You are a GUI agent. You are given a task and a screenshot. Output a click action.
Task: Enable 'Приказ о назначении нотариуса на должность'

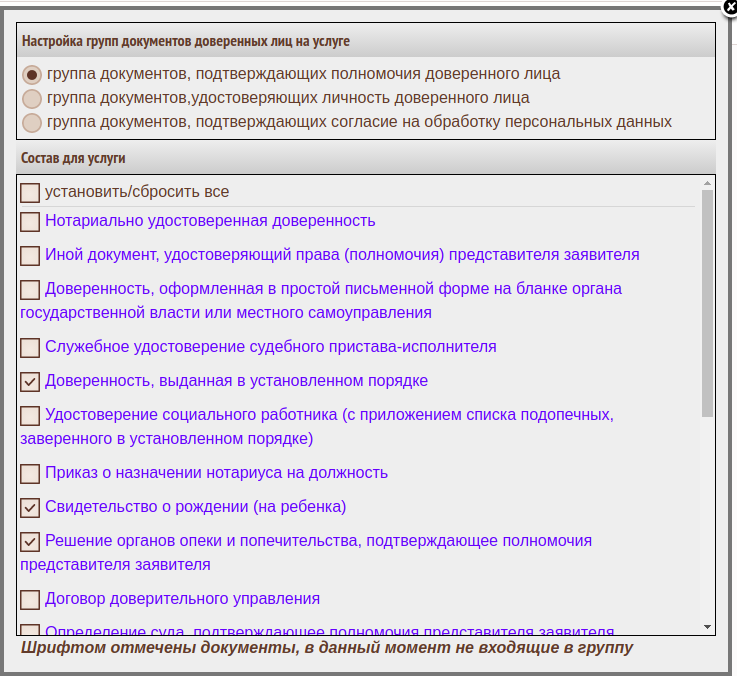pos(30,473)
